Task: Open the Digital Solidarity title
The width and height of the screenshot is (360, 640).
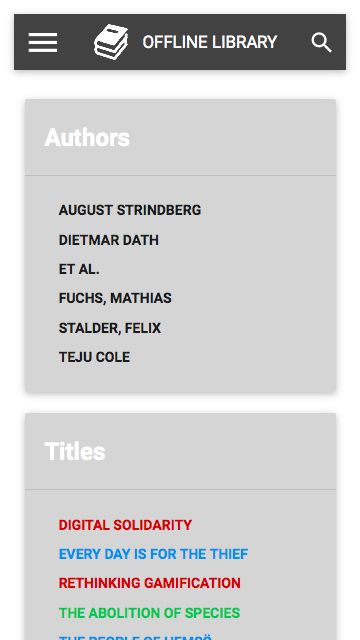Action: [x=125, y=525]
